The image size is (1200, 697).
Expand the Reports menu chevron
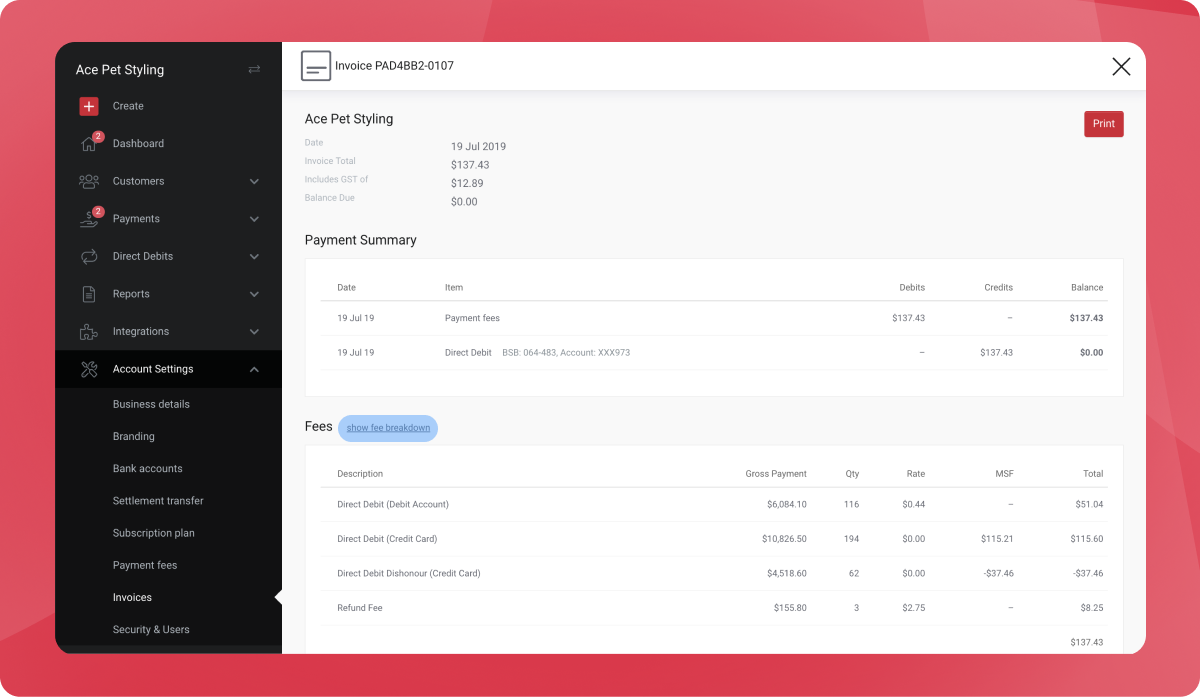(254, 294)
